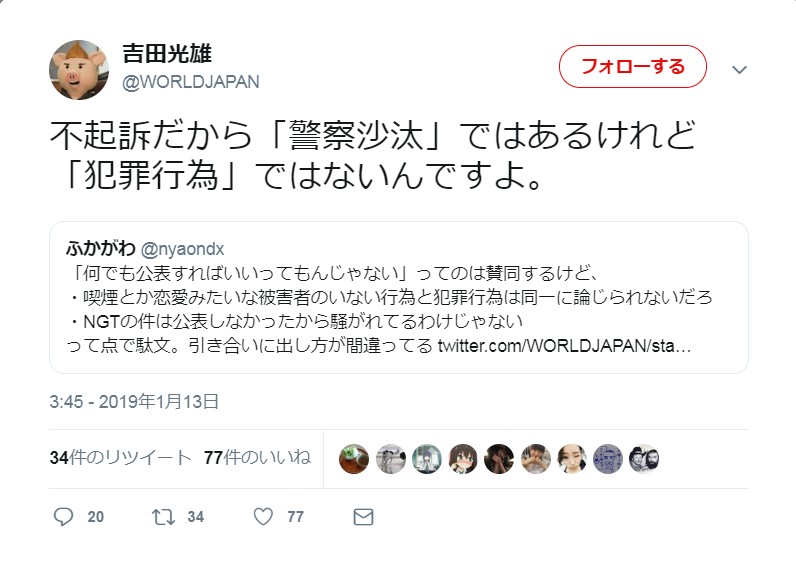Click the フォローする follow button
Image resolution: width=796 pixels, height=565 pixels.
(x=633, y=67)
